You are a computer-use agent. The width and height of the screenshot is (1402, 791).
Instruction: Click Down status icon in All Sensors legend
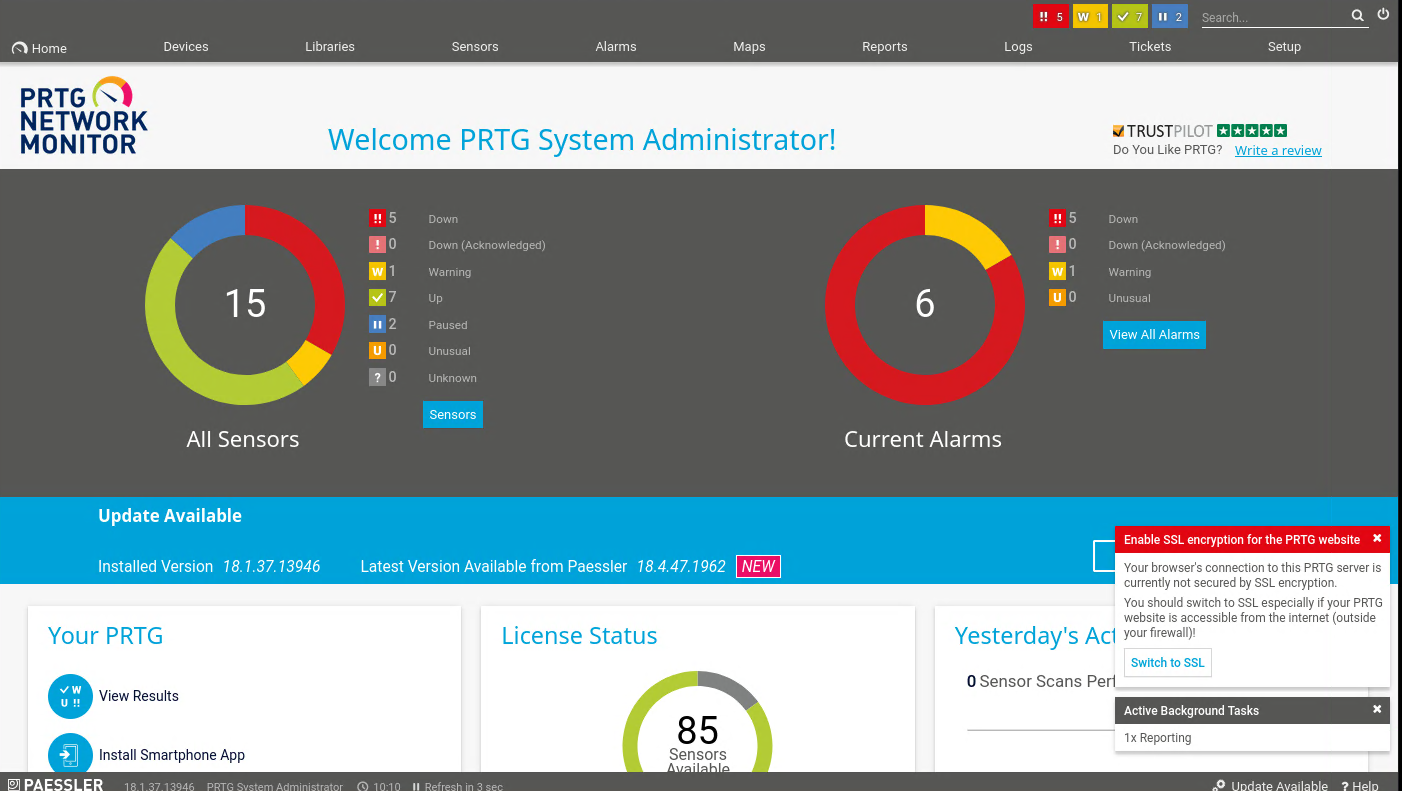pyautogui.click(x=377, y=218)
